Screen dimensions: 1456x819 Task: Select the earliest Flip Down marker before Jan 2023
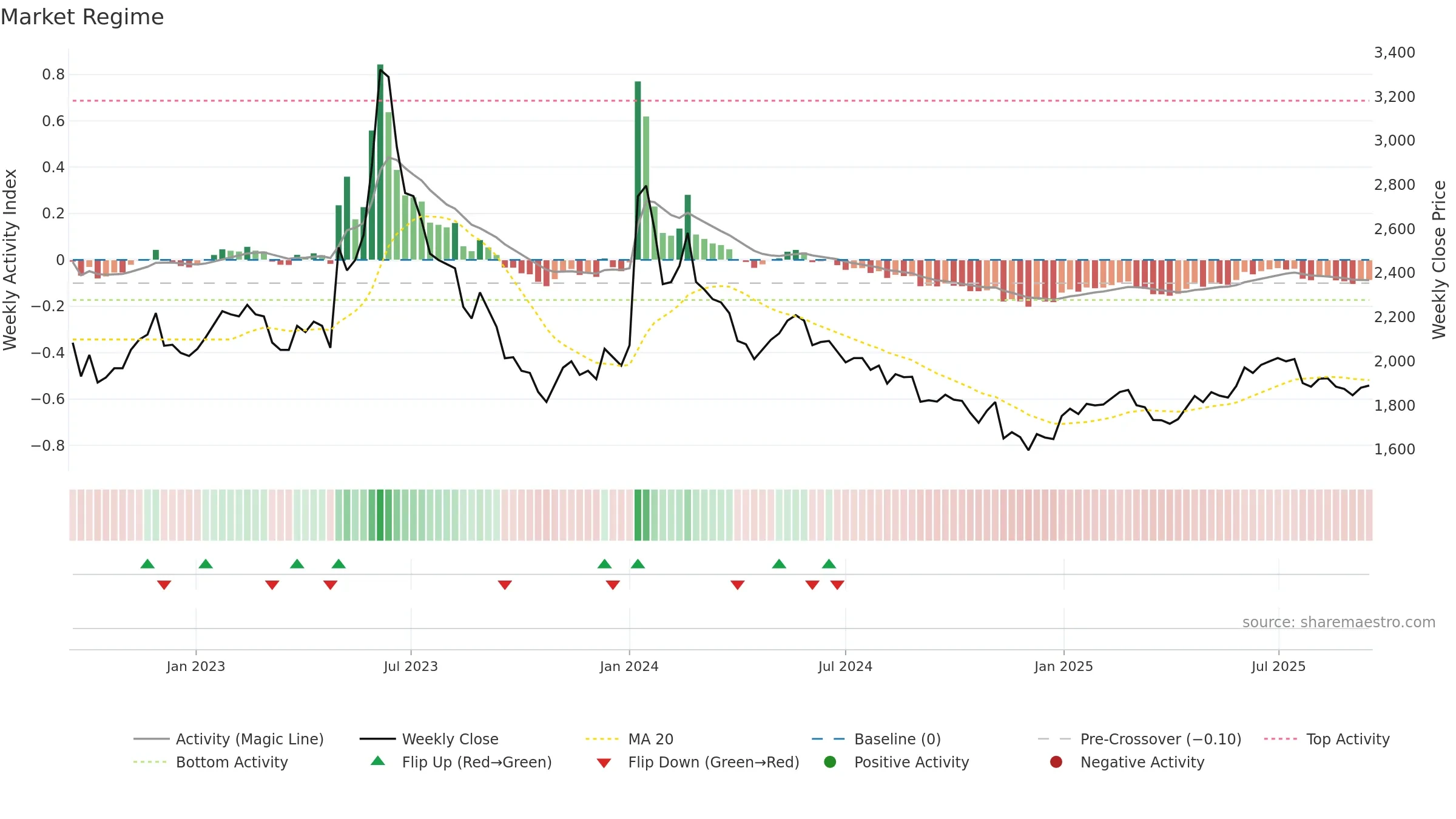(x=164, y=585)
